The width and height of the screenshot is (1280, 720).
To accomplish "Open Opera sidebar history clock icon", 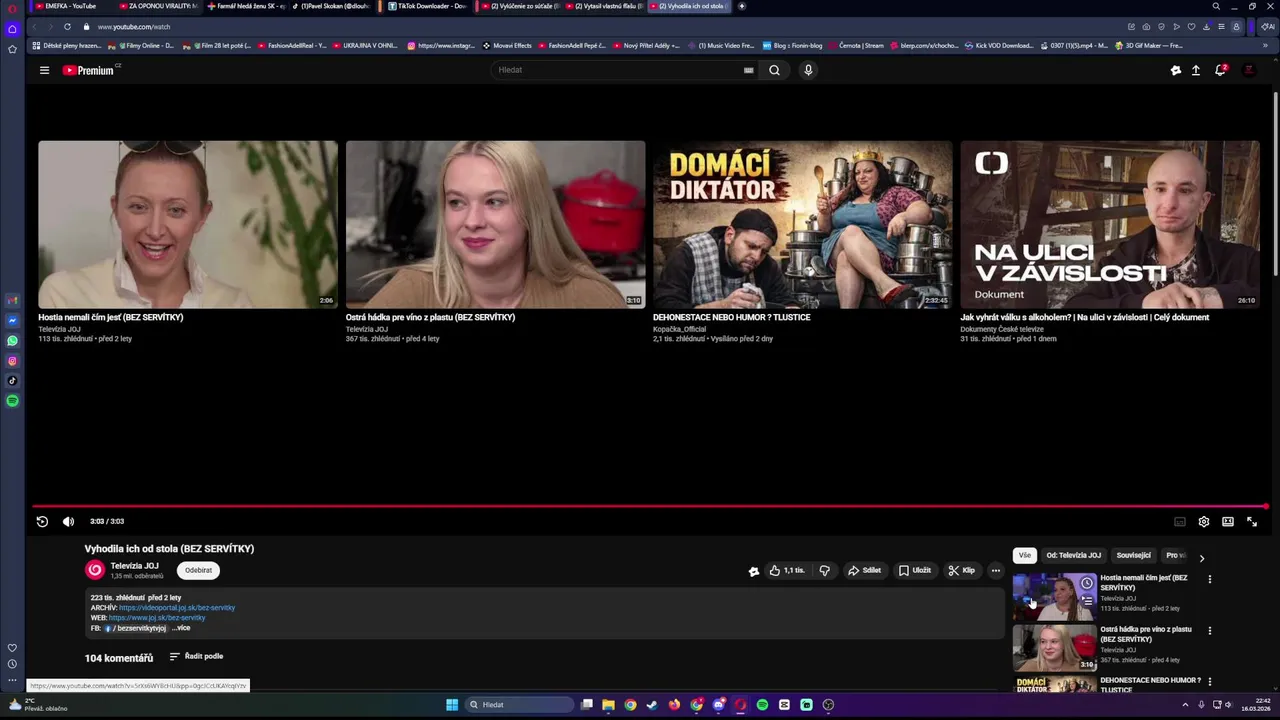I will 12,664.
